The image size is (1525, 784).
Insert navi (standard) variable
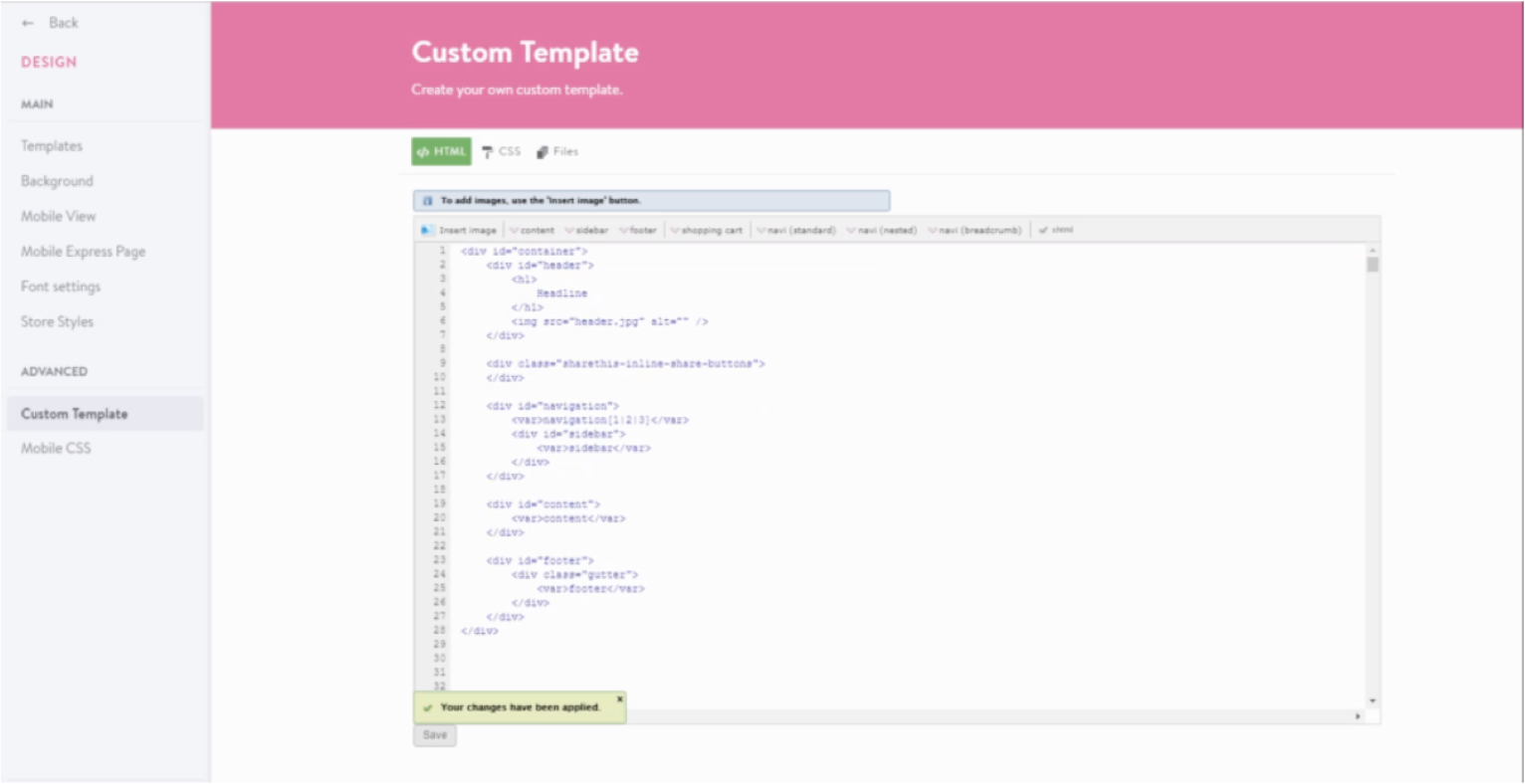796,230
